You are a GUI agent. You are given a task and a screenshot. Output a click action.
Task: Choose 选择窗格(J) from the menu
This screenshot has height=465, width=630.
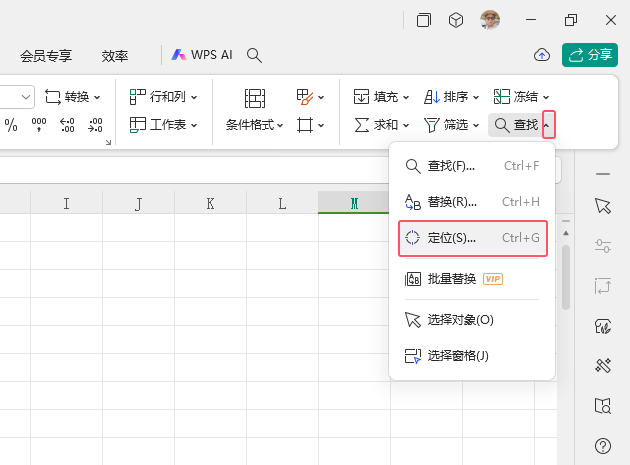click(x=472, y=356)
